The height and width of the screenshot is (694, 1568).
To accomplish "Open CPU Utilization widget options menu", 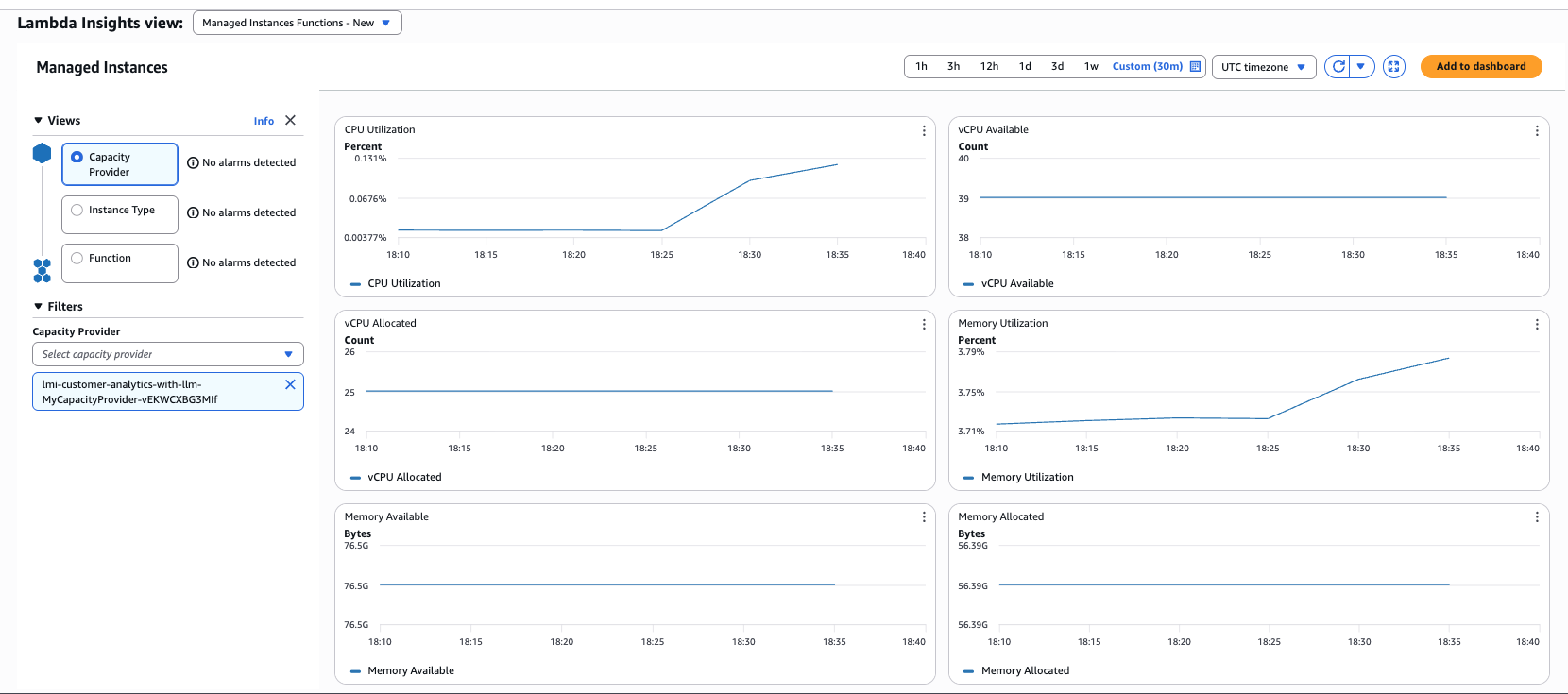I will pyautogui.click(x=924, y=130).
